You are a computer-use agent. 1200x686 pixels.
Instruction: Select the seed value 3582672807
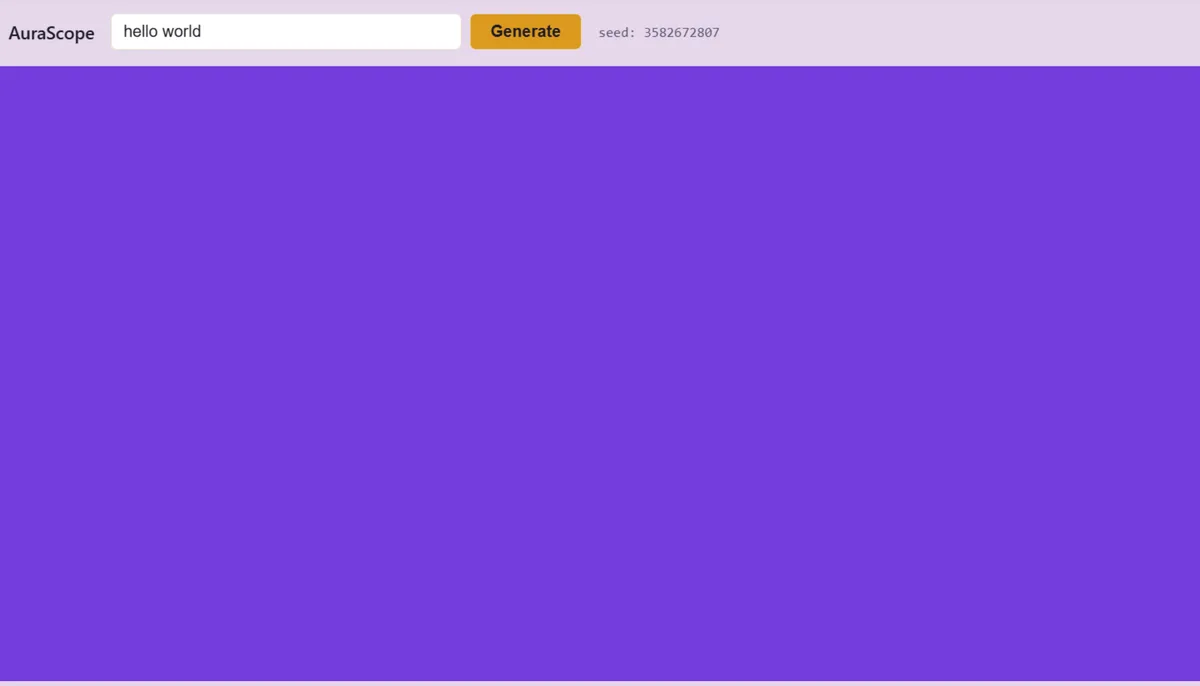point(681,32)
